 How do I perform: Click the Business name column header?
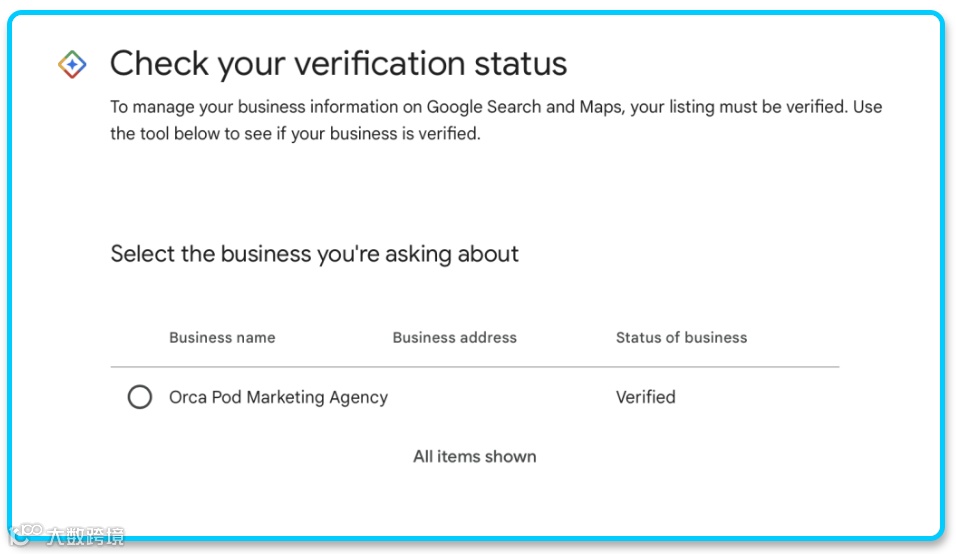pyautogui.click(x=222, y=337)
